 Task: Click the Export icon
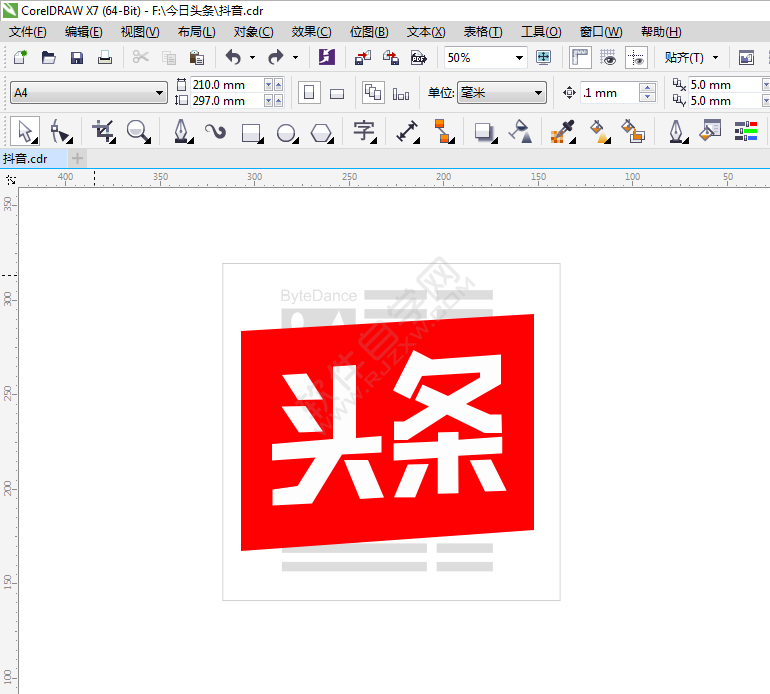pyautogui.click(x=391, y=58)
